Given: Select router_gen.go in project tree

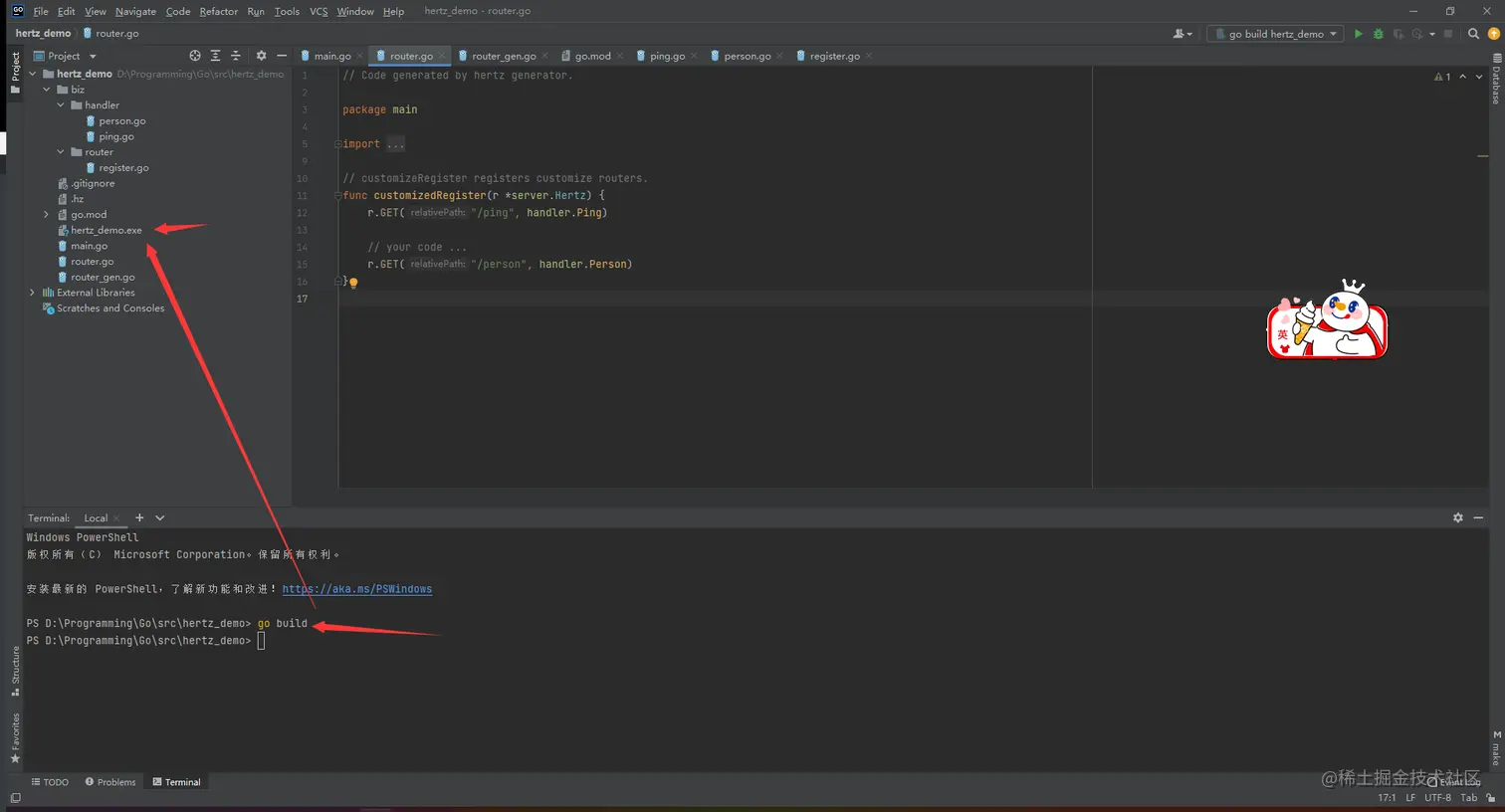Looking at the screenshot, I should point(103,277).
